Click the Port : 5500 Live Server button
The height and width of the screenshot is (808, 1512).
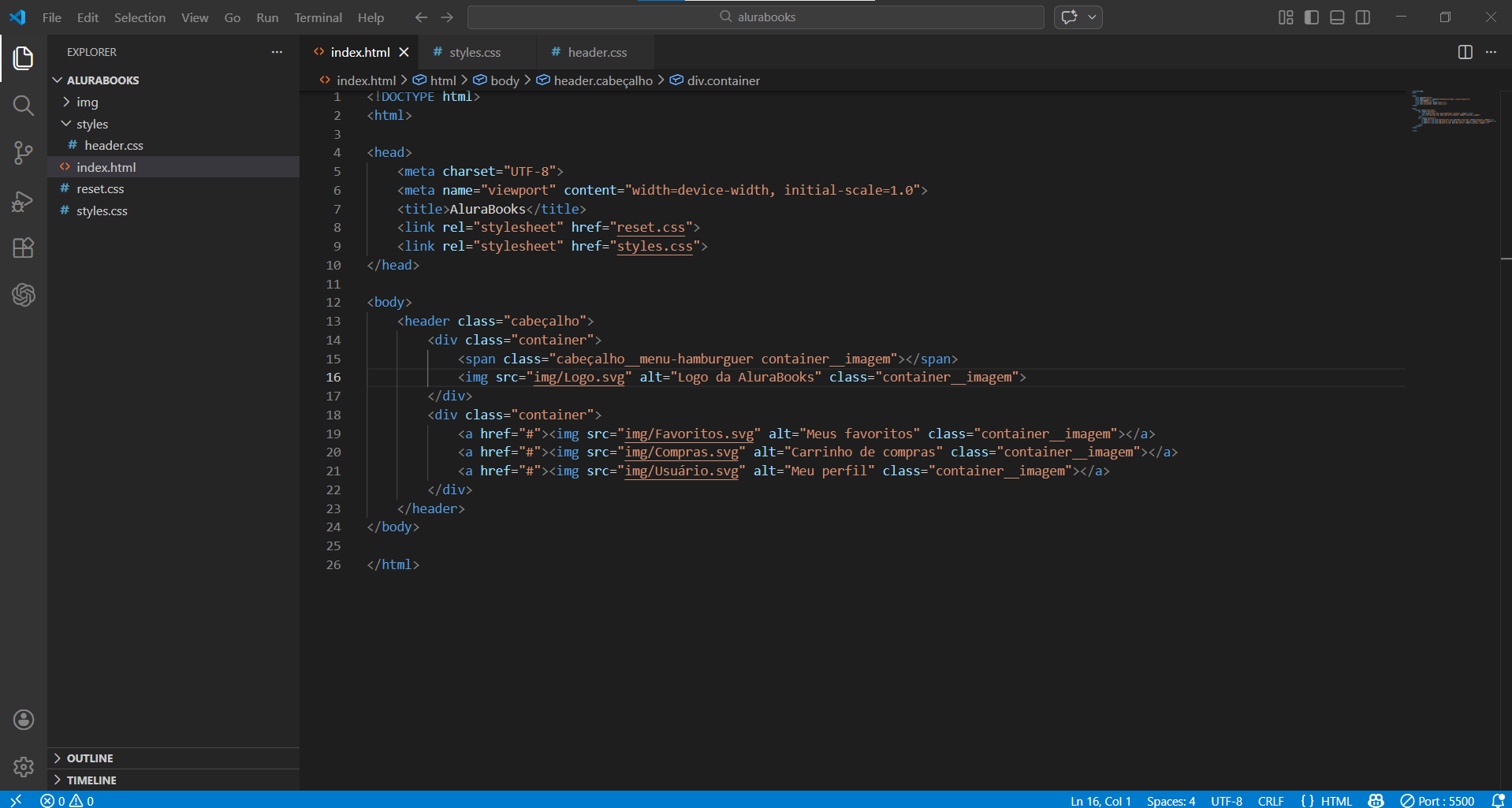pyautogui.click(x=1437, y=801)
